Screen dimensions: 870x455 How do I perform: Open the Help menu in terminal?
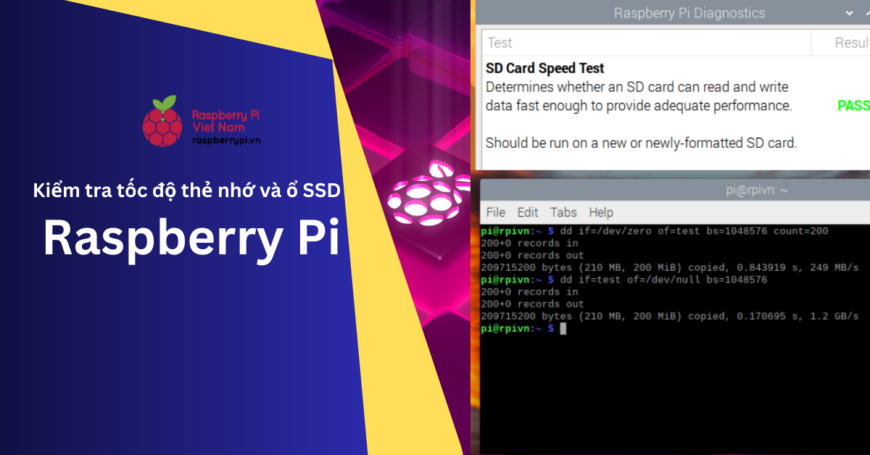[x=601, y=213]
